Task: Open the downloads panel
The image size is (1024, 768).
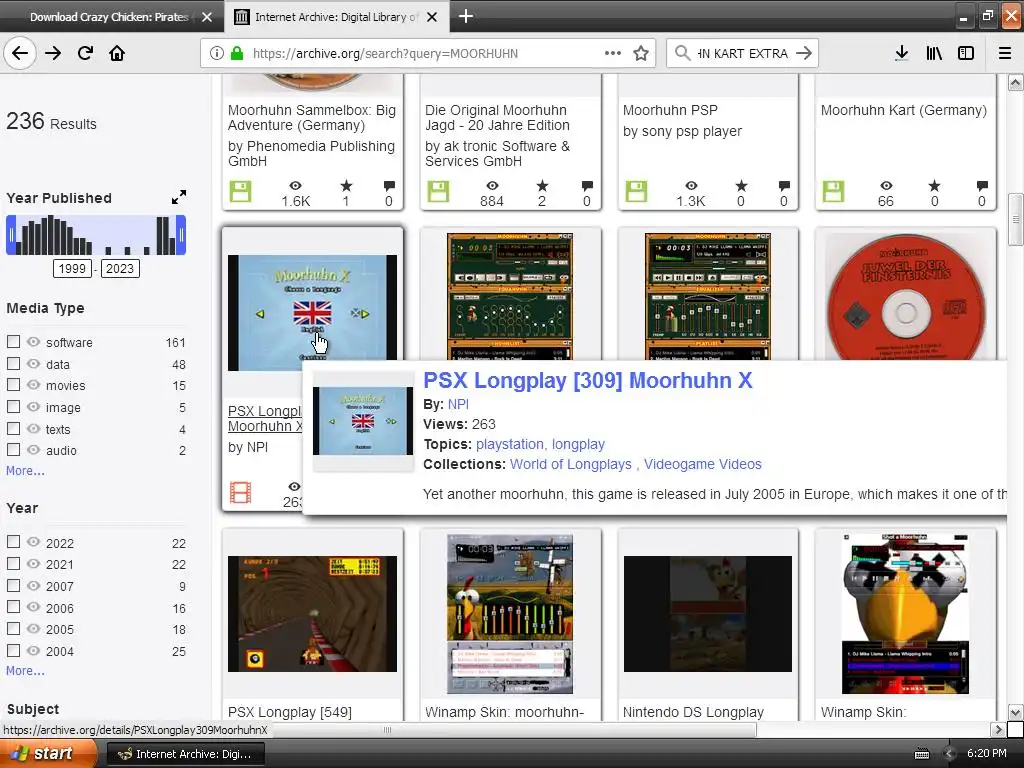Action: pyautogui.click(x=901, y=53)
